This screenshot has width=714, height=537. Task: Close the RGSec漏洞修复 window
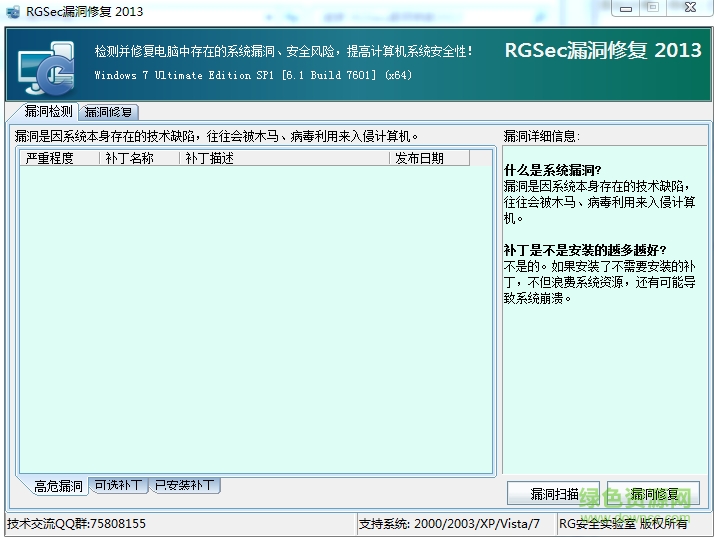point(689,8)
